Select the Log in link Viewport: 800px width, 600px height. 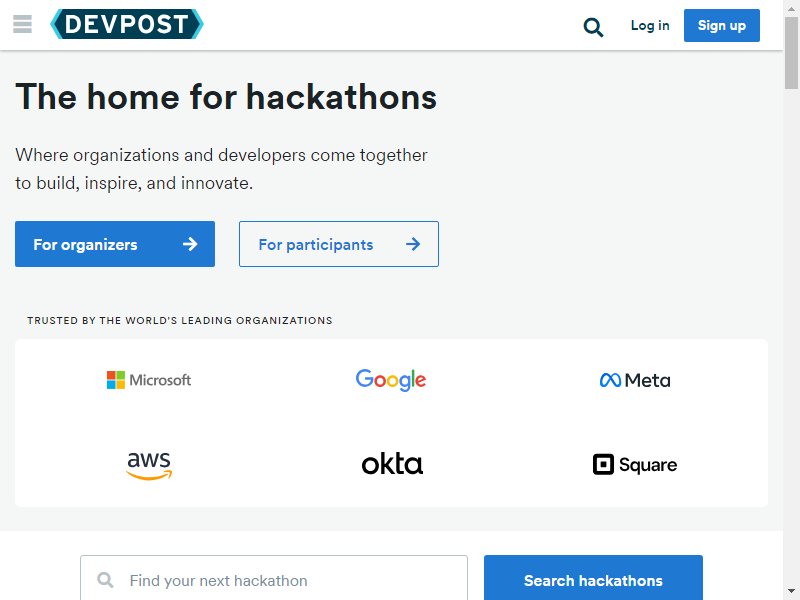point(650,26)
